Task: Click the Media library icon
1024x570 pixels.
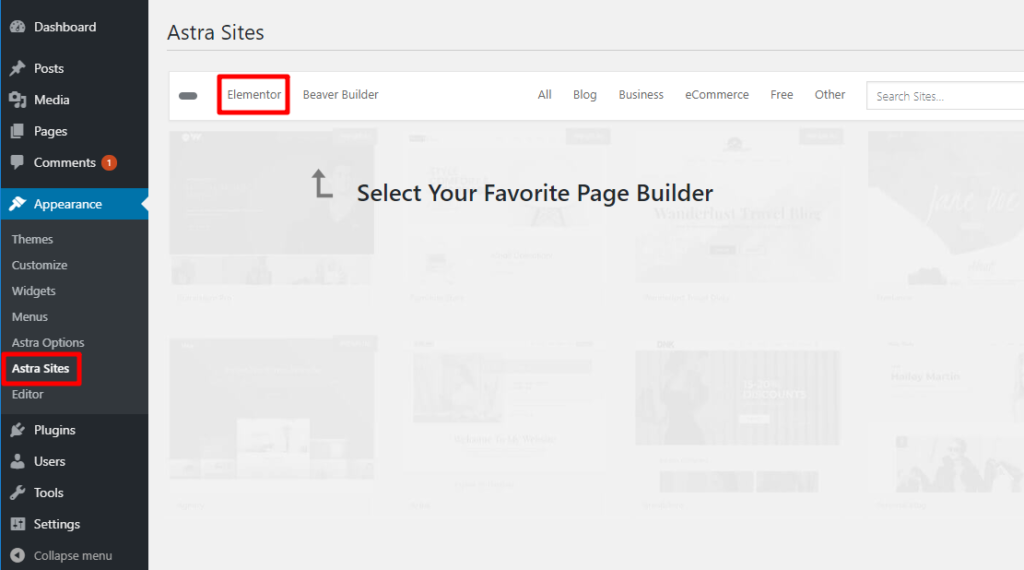Action: 18,99
